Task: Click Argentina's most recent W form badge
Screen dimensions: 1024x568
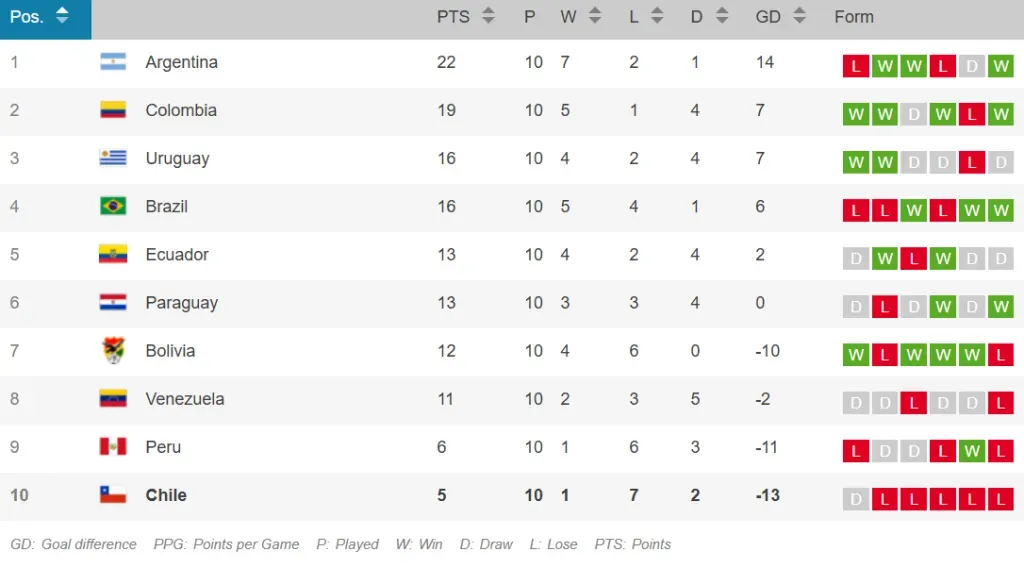Action: coord(1001,67)
